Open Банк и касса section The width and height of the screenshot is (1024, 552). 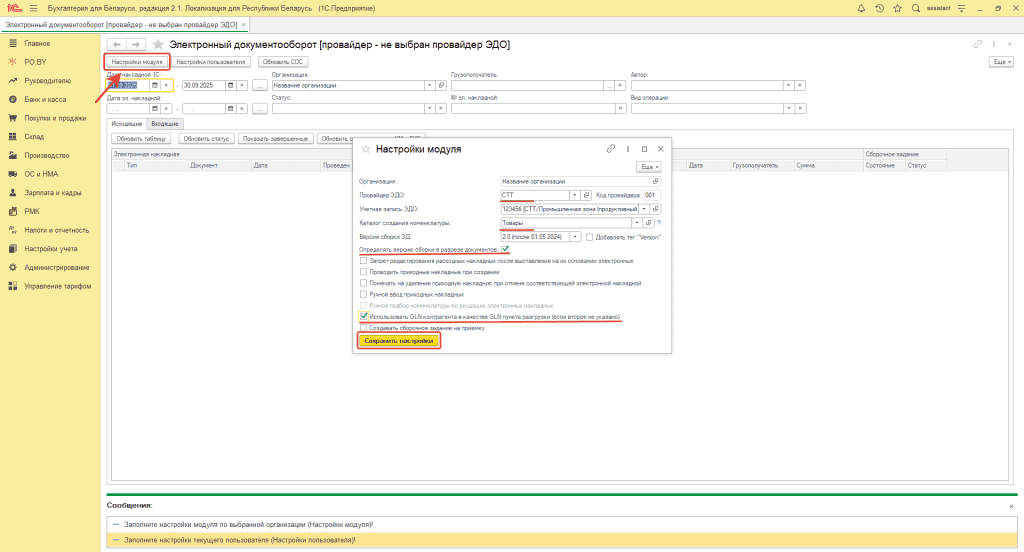[x=46, y=99]
